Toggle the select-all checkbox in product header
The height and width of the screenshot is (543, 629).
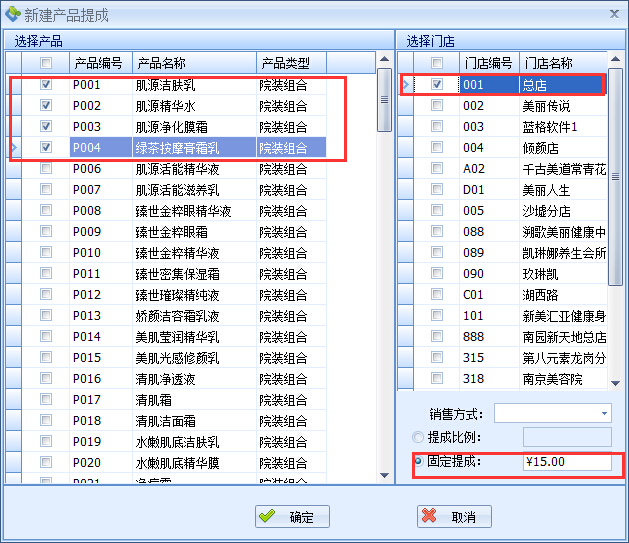tap(46, 63)
